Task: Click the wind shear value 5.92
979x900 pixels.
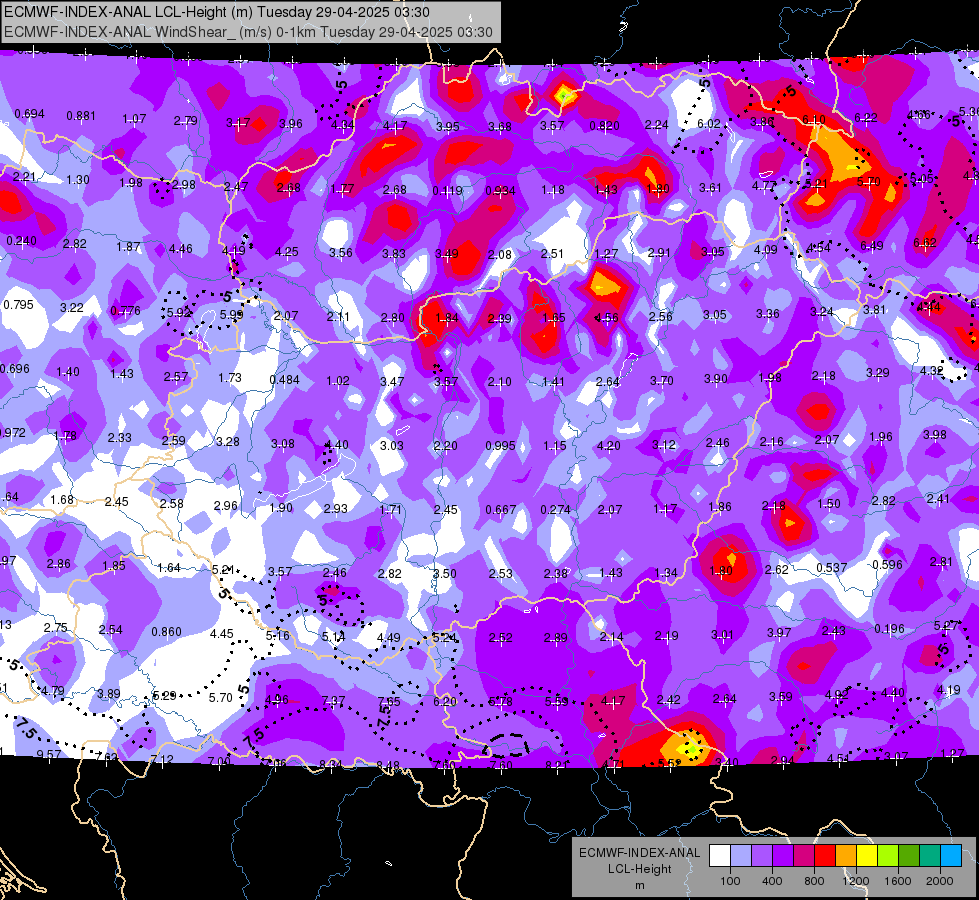Action: [178, 312]
